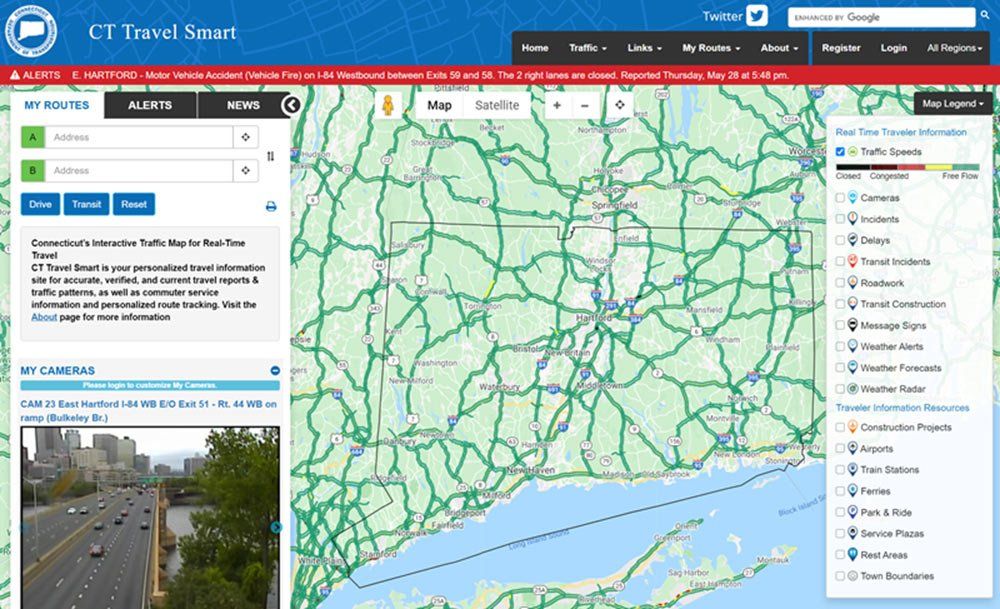The width and height of the screenshot is (1000, 609).
Task: Switch to the MY ROUTES tab
Action: tap(57, 105)
